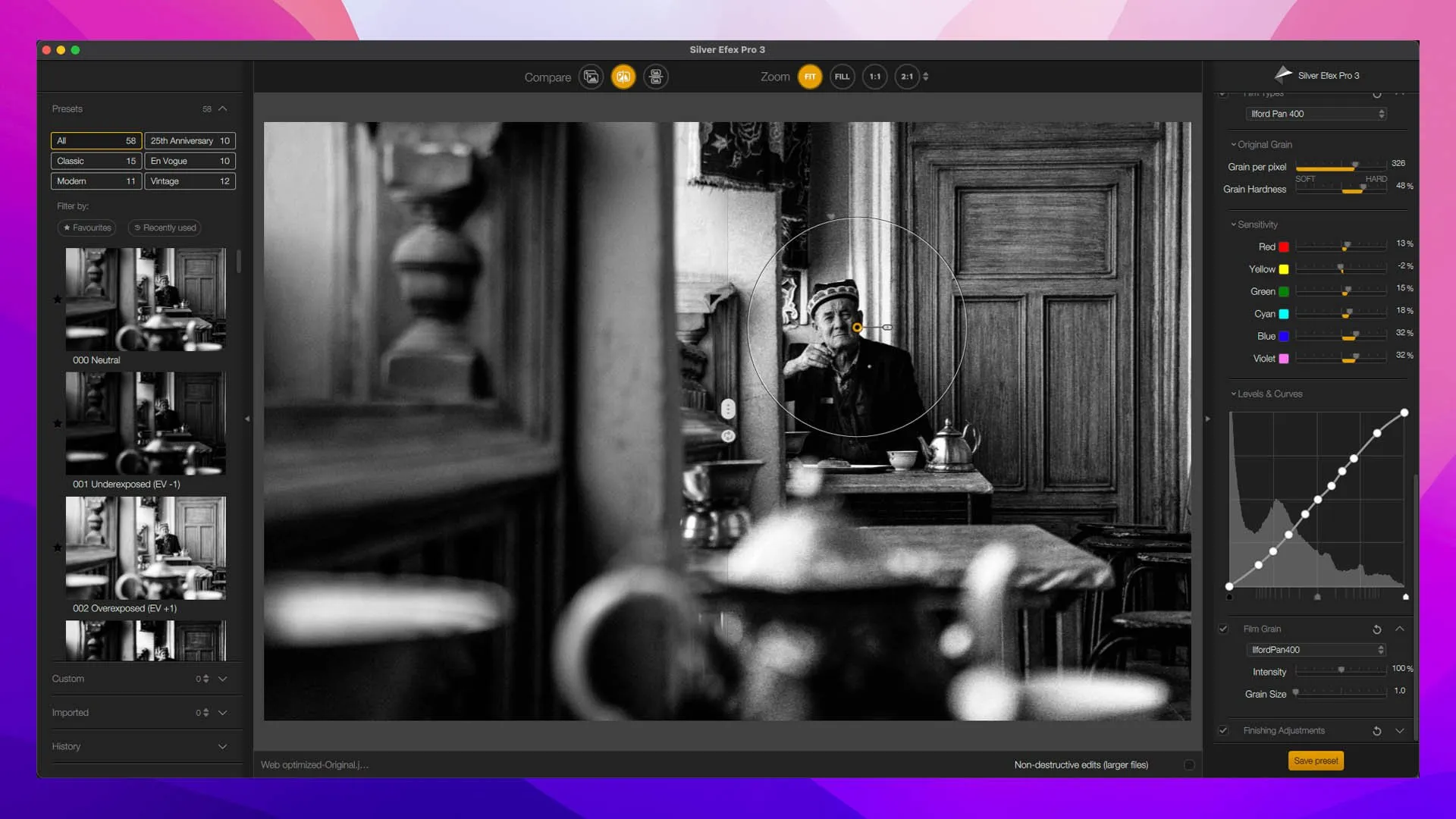The width and height of the screenshot is (1456, 819).
Task: Enable Non-destructive edits toggle
Action: (1189, 764)
